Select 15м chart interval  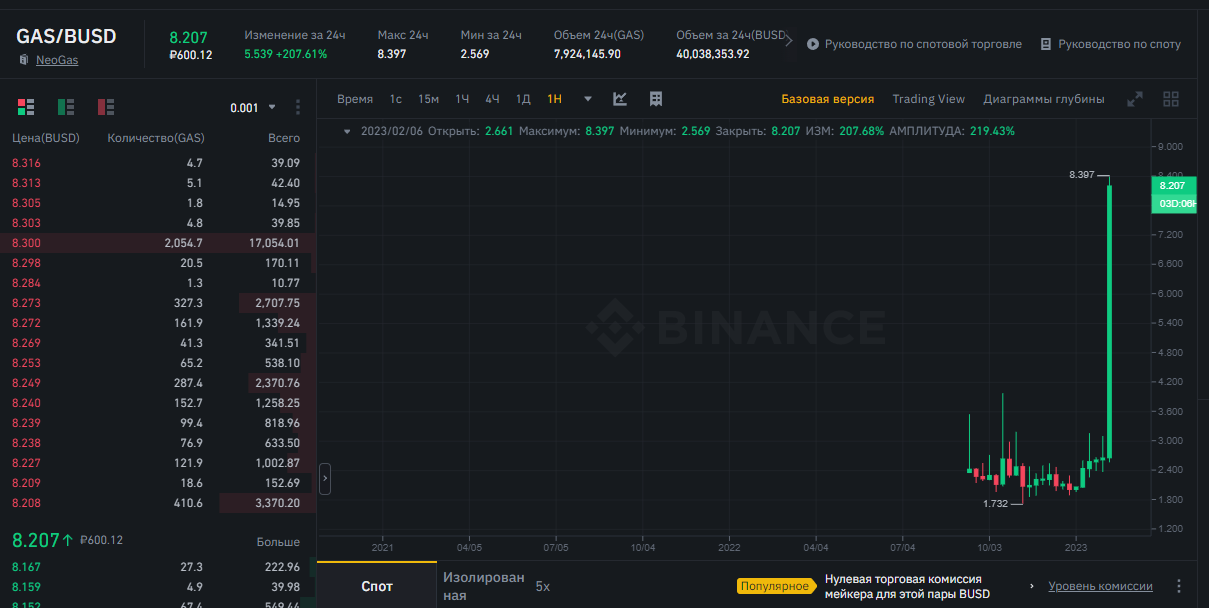pyautogui.click(x=429, y=99)
